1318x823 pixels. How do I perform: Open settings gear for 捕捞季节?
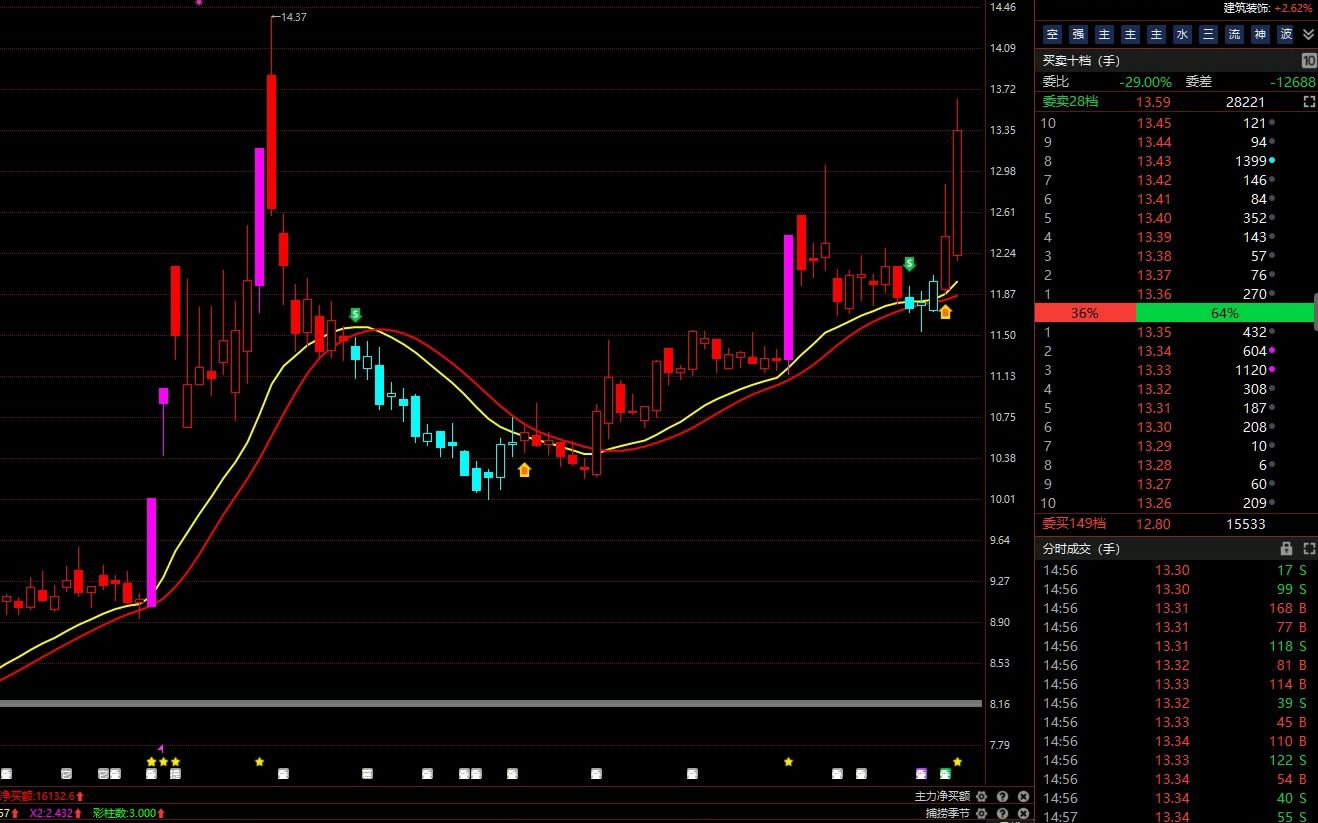pyautogui.click(x=981, y=814)
